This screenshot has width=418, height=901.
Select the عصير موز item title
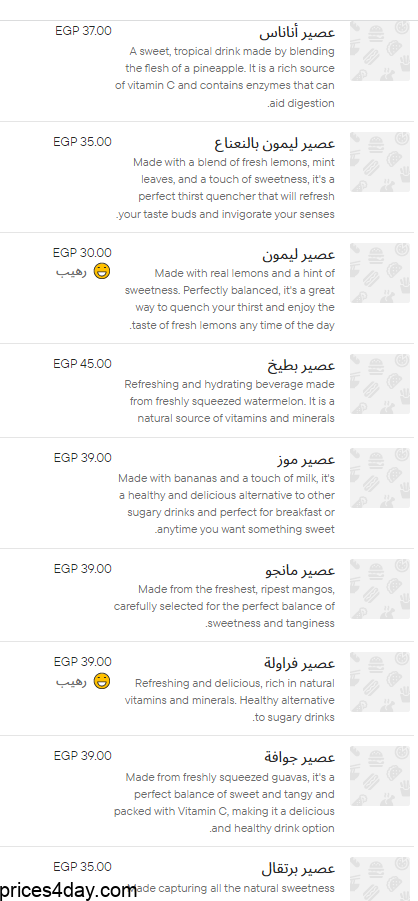point(305,459)
